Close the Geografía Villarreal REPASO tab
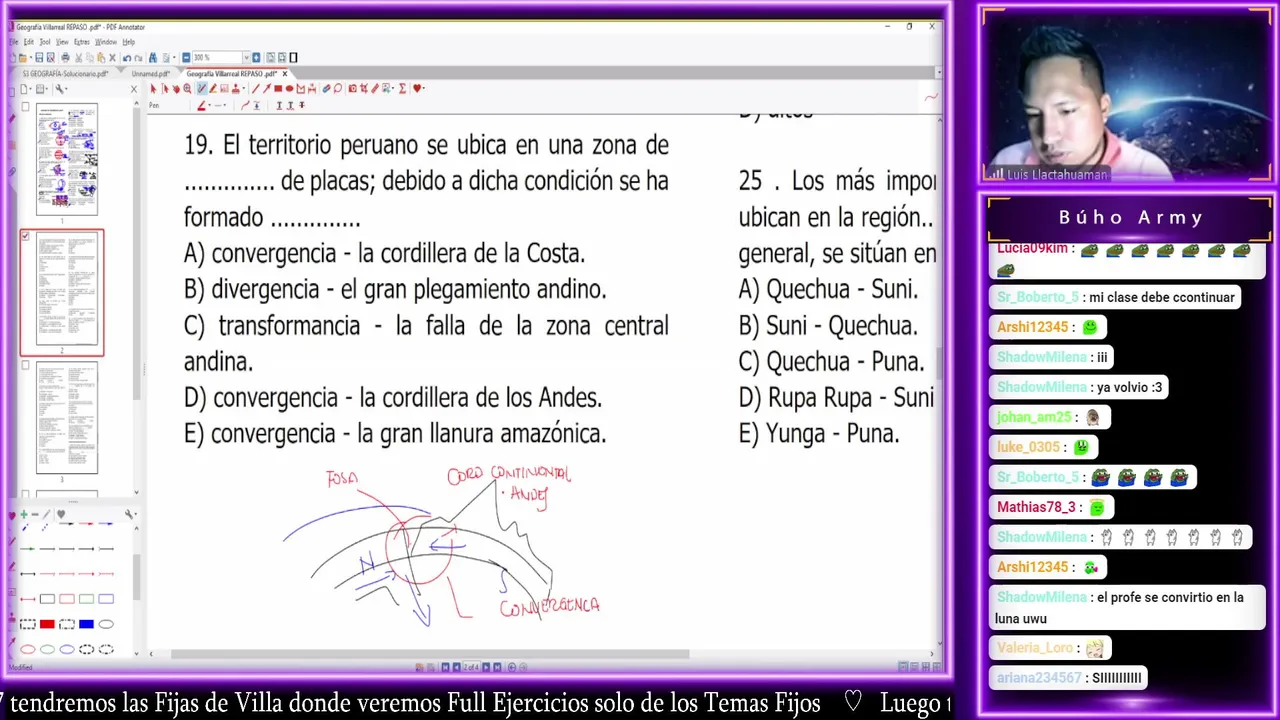The image size is (1280, 720). [x=285, y=73]
